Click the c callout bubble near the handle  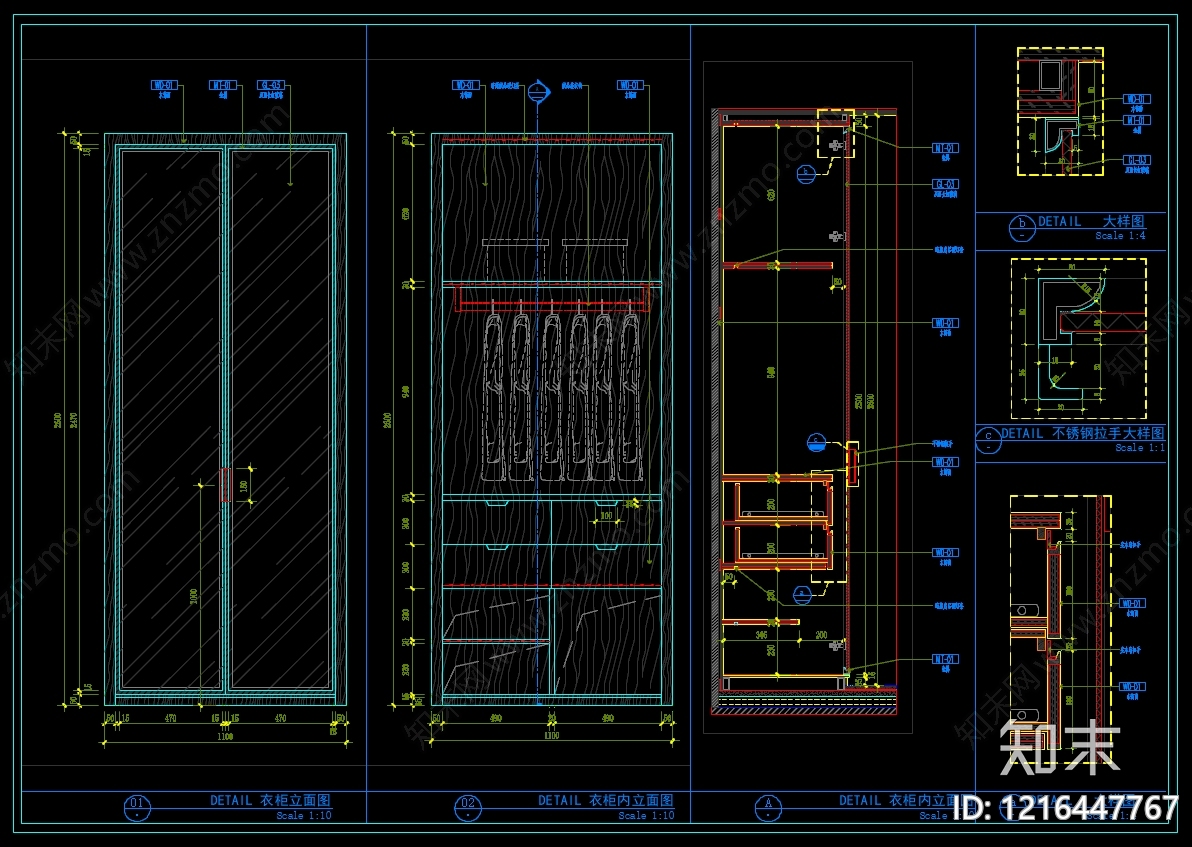tap(816, 443)
